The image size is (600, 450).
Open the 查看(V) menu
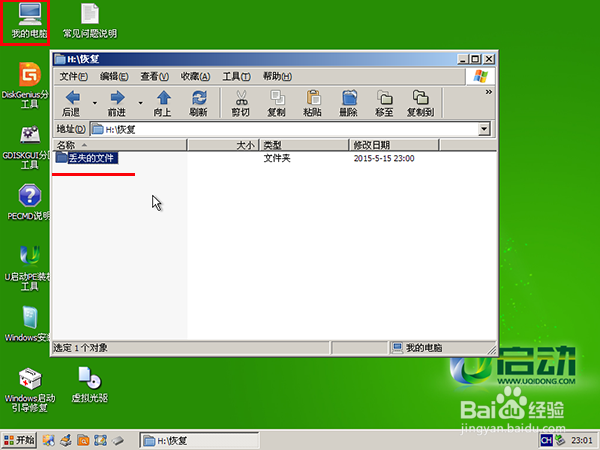tap(154, 77)
